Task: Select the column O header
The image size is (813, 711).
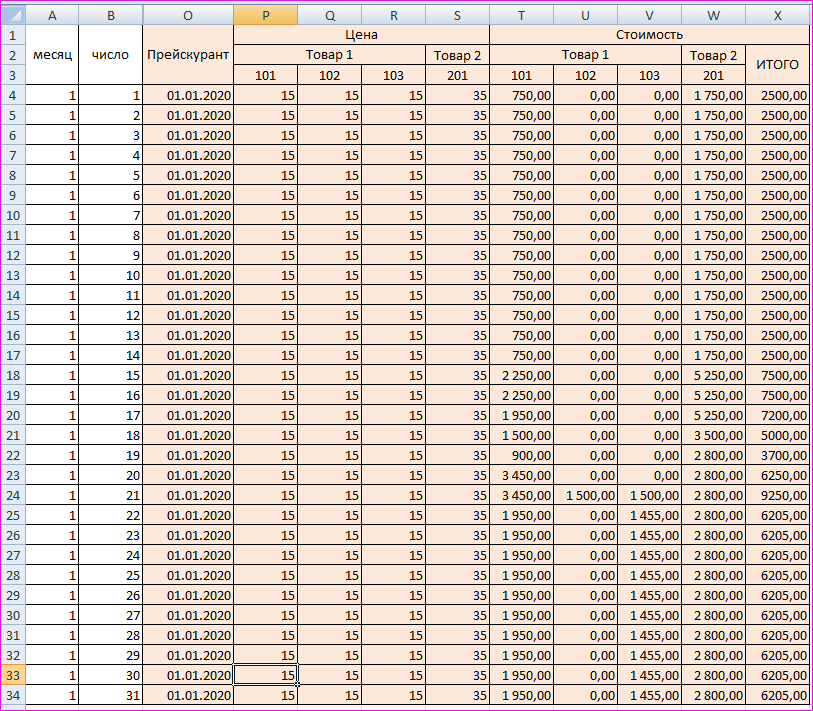Action: (188, 15)
